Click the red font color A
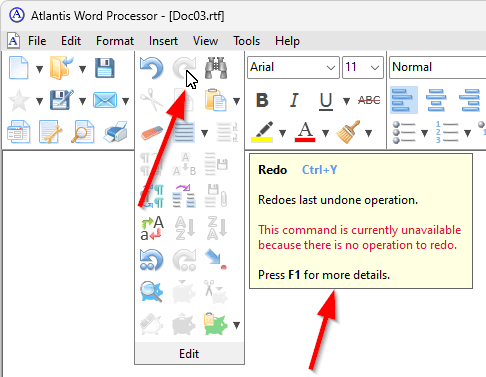This screenshot has height=377, width=486. (305, 132)
